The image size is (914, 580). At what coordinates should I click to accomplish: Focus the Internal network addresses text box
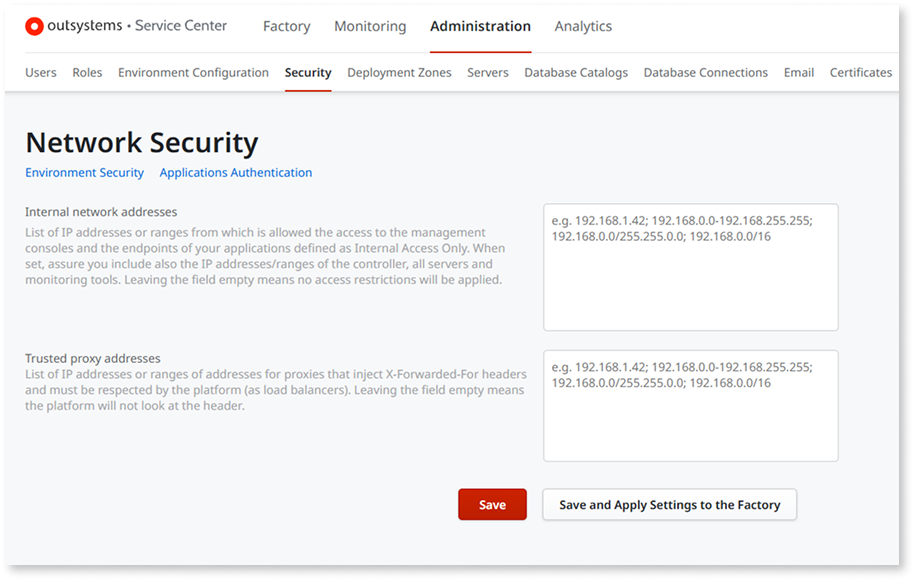click(x=691, y=267)
